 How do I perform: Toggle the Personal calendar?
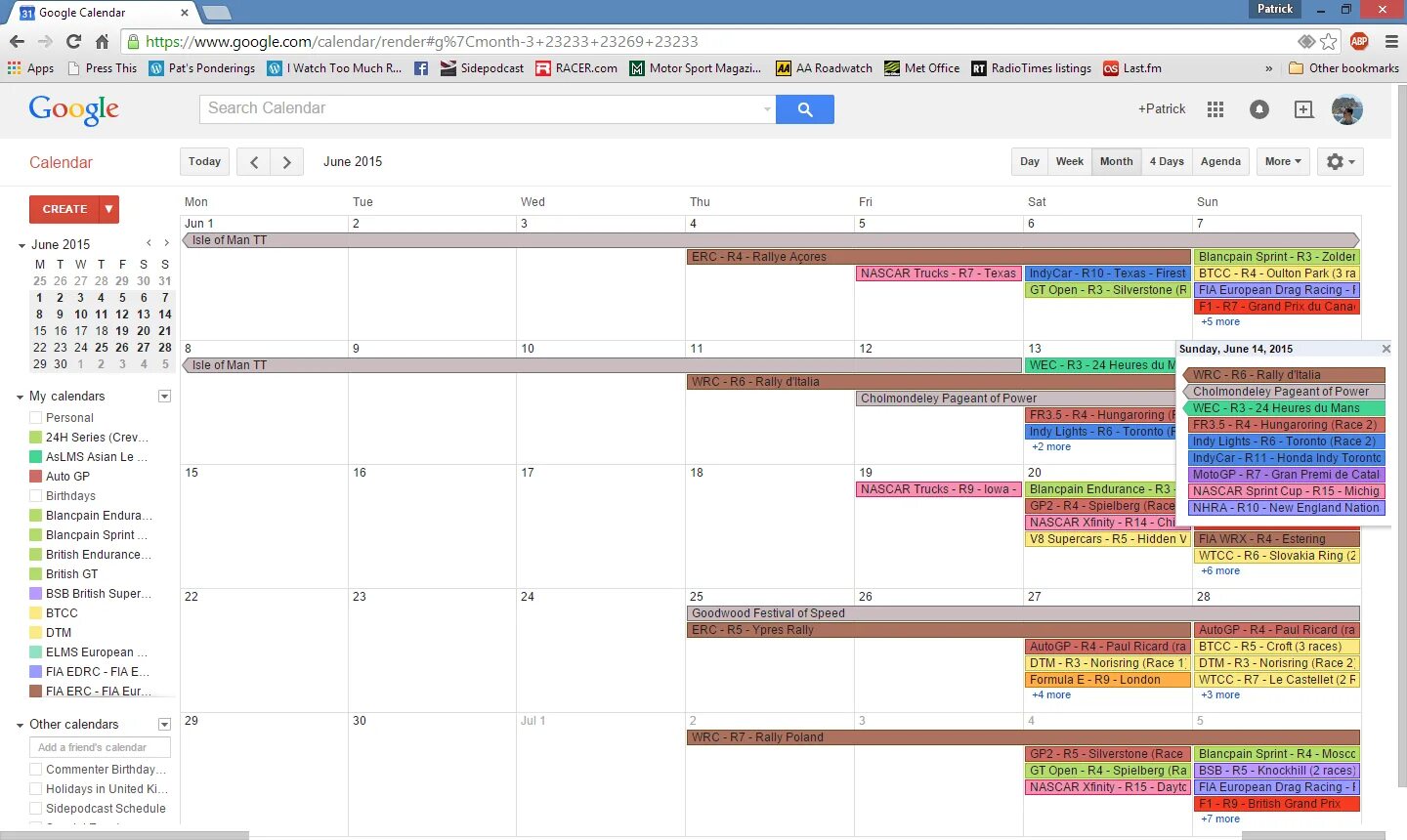click(36, 417)
